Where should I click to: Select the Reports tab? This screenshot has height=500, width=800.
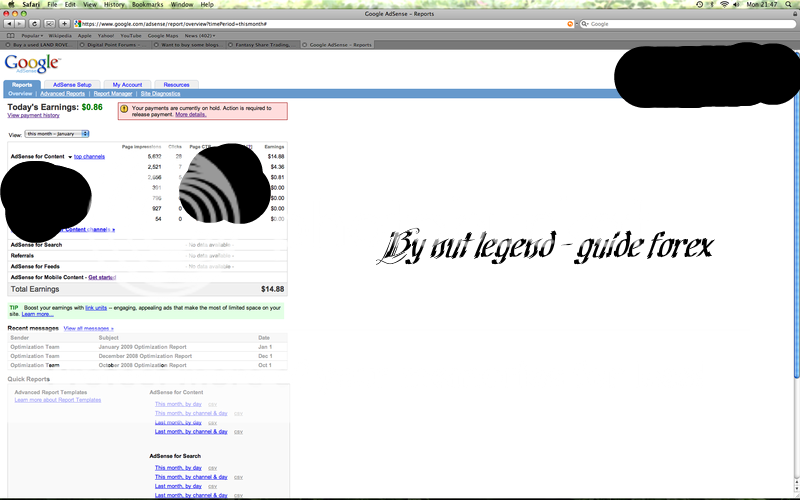click(22, 85)
